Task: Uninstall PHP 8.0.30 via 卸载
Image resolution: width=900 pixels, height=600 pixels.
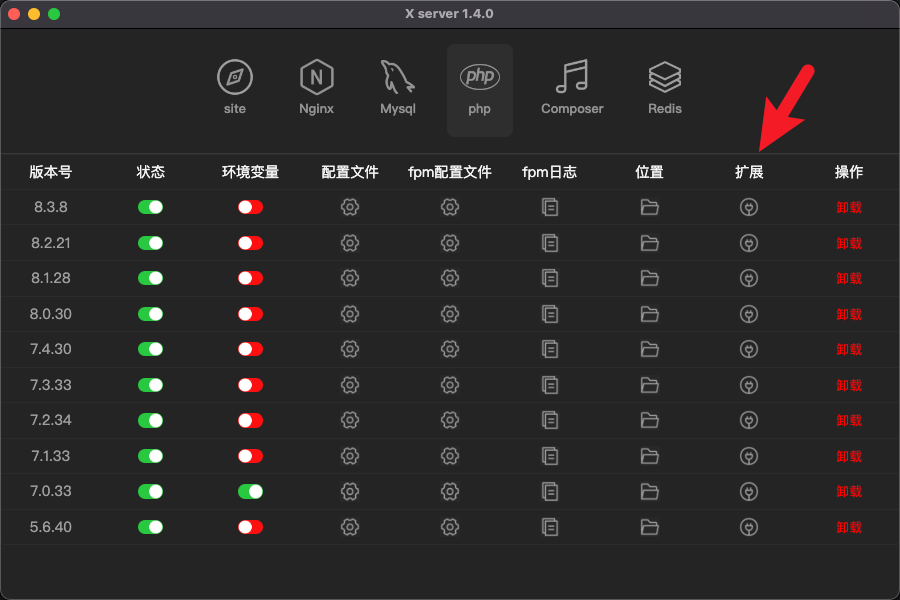Action: pos(849,314)
